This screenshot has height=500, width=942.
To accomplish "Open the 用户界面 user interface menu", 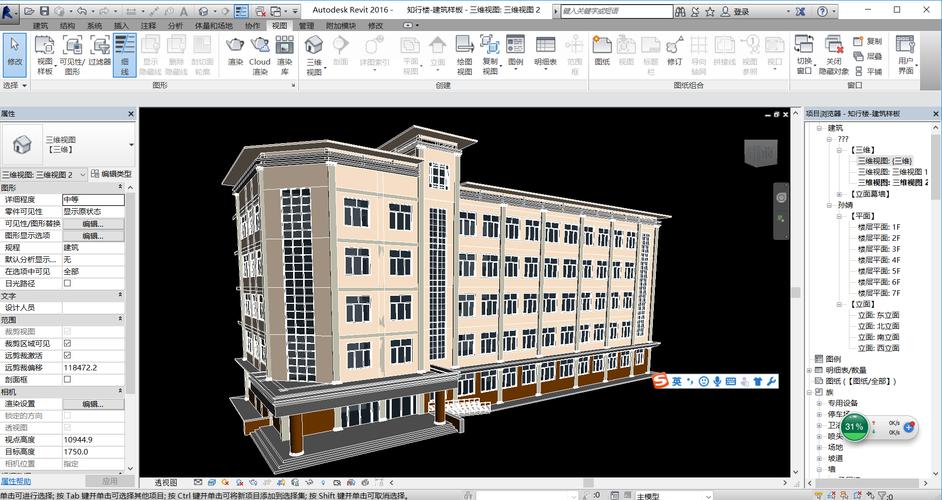I will click(x=905, y=55).
